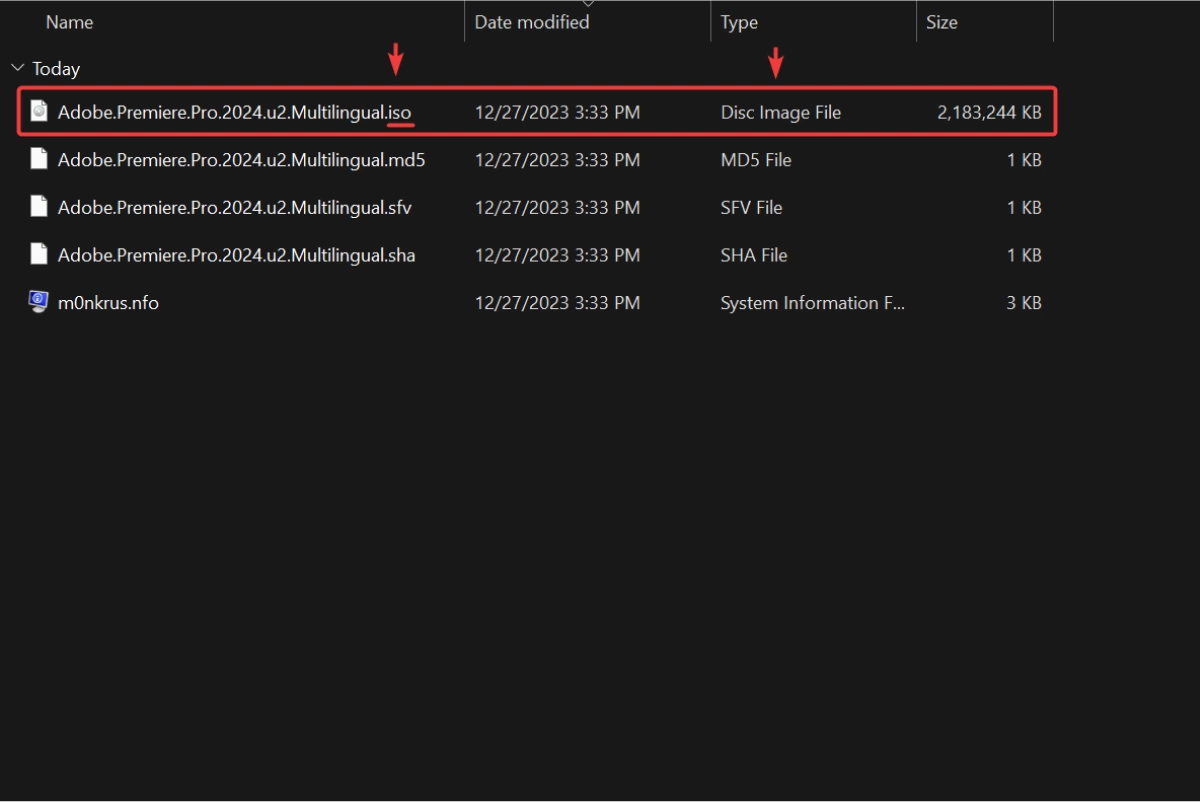Viewport: 1200px width, 802px height.
Task: Select Adobe.Premiere.Pro.2024.u2.Multilingual.sfv file name
Action: click(x=235, y=208)
